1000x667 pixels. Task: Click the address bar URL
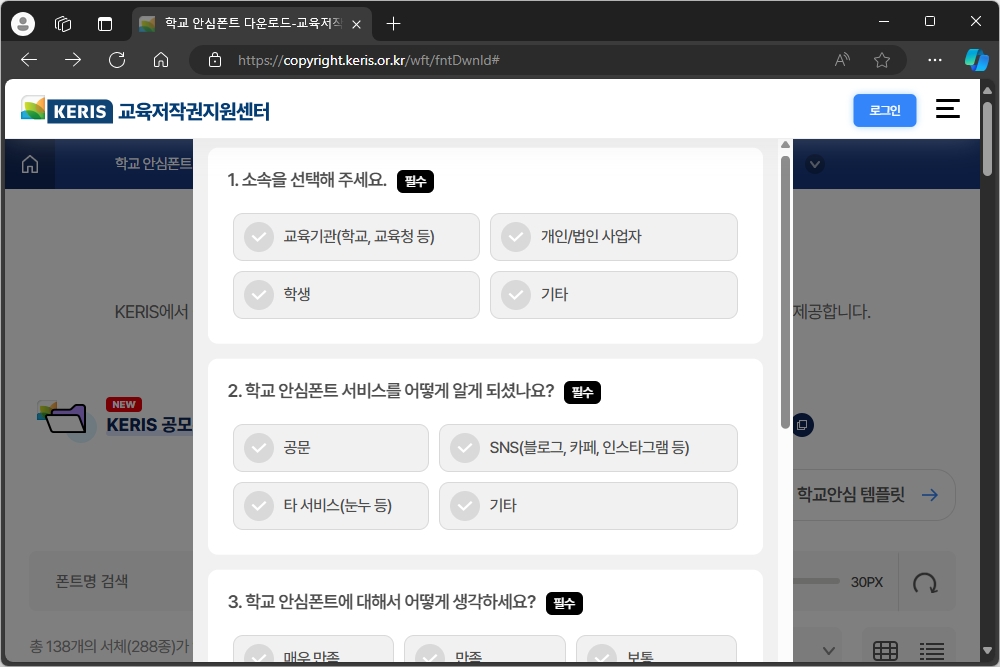(x=369, y=60)
